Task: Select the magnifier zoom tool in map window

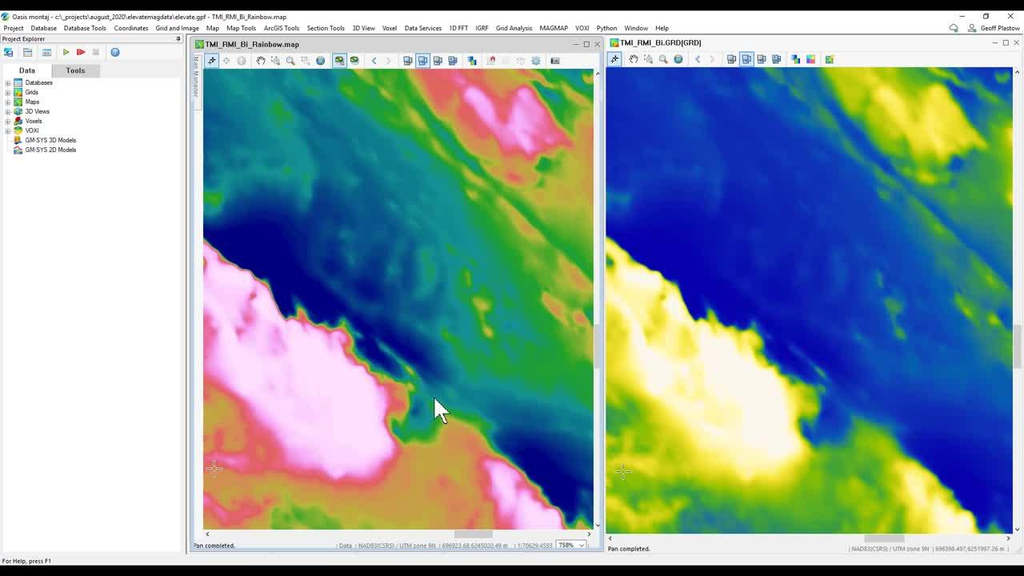Action: [291, 61]
